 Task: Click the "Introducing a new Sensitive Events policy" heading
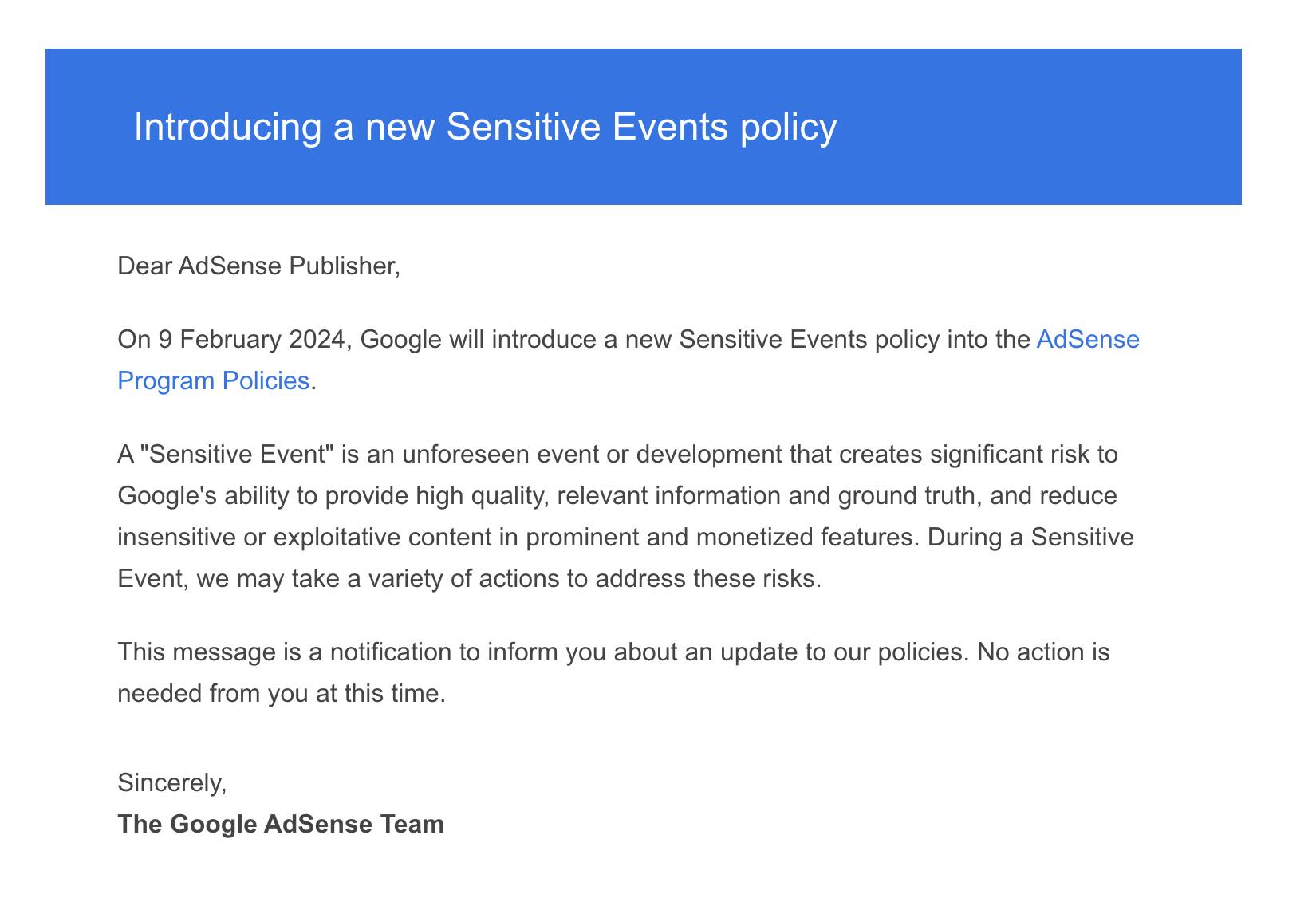click(x=485, y=127)
